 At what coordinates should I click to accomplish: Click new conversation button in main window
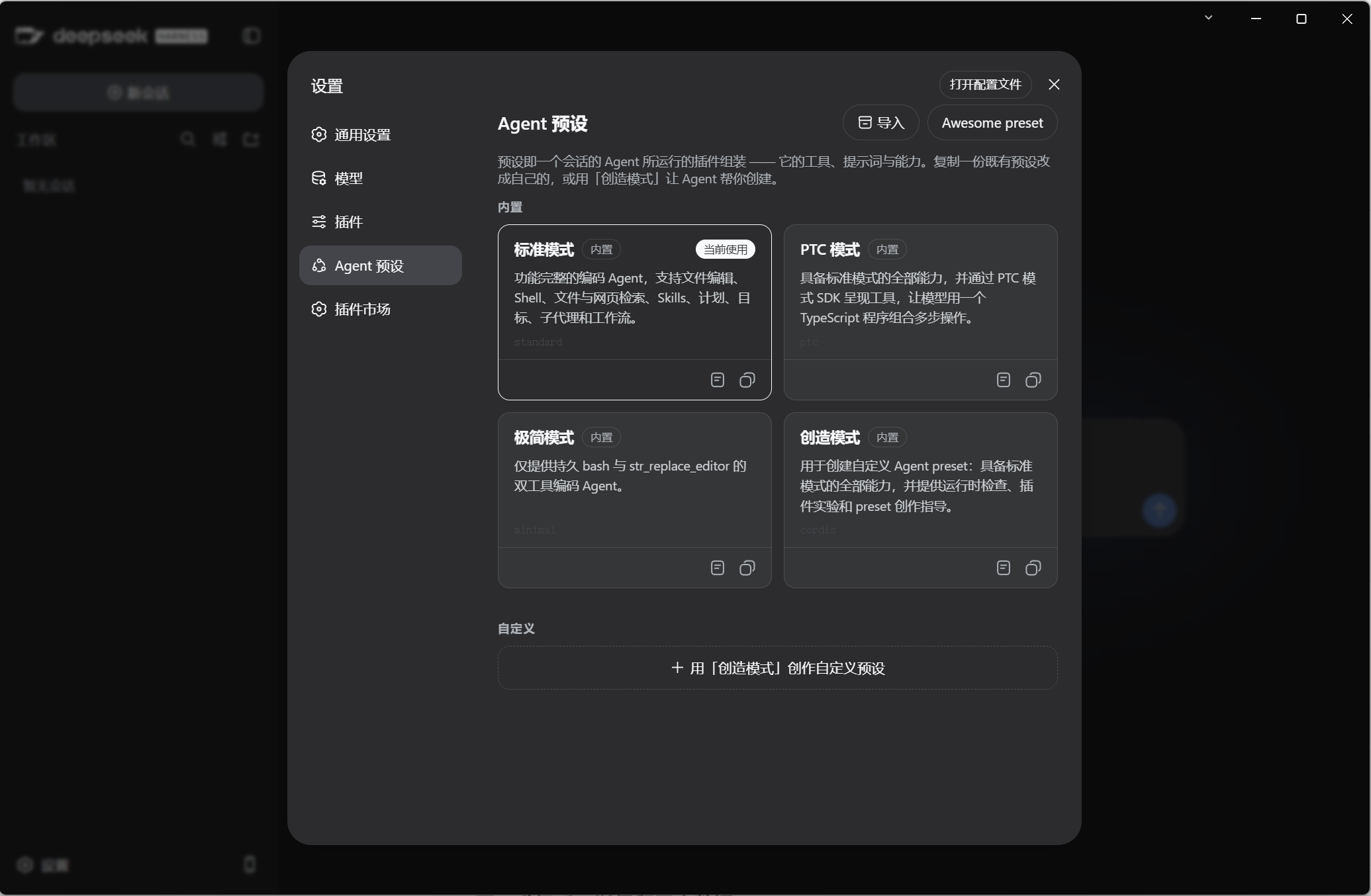(138, 92)
